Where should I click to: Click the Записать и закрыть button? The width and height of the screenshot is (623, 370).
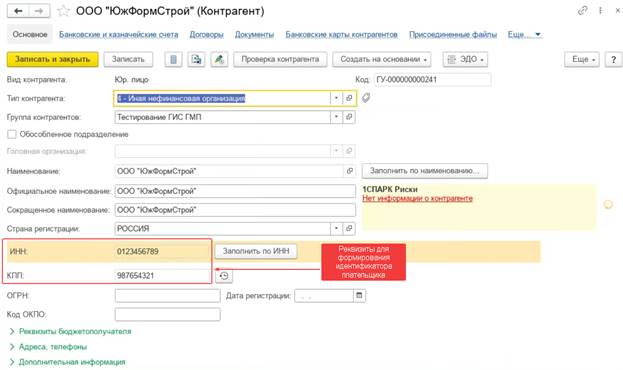point(52,60)
